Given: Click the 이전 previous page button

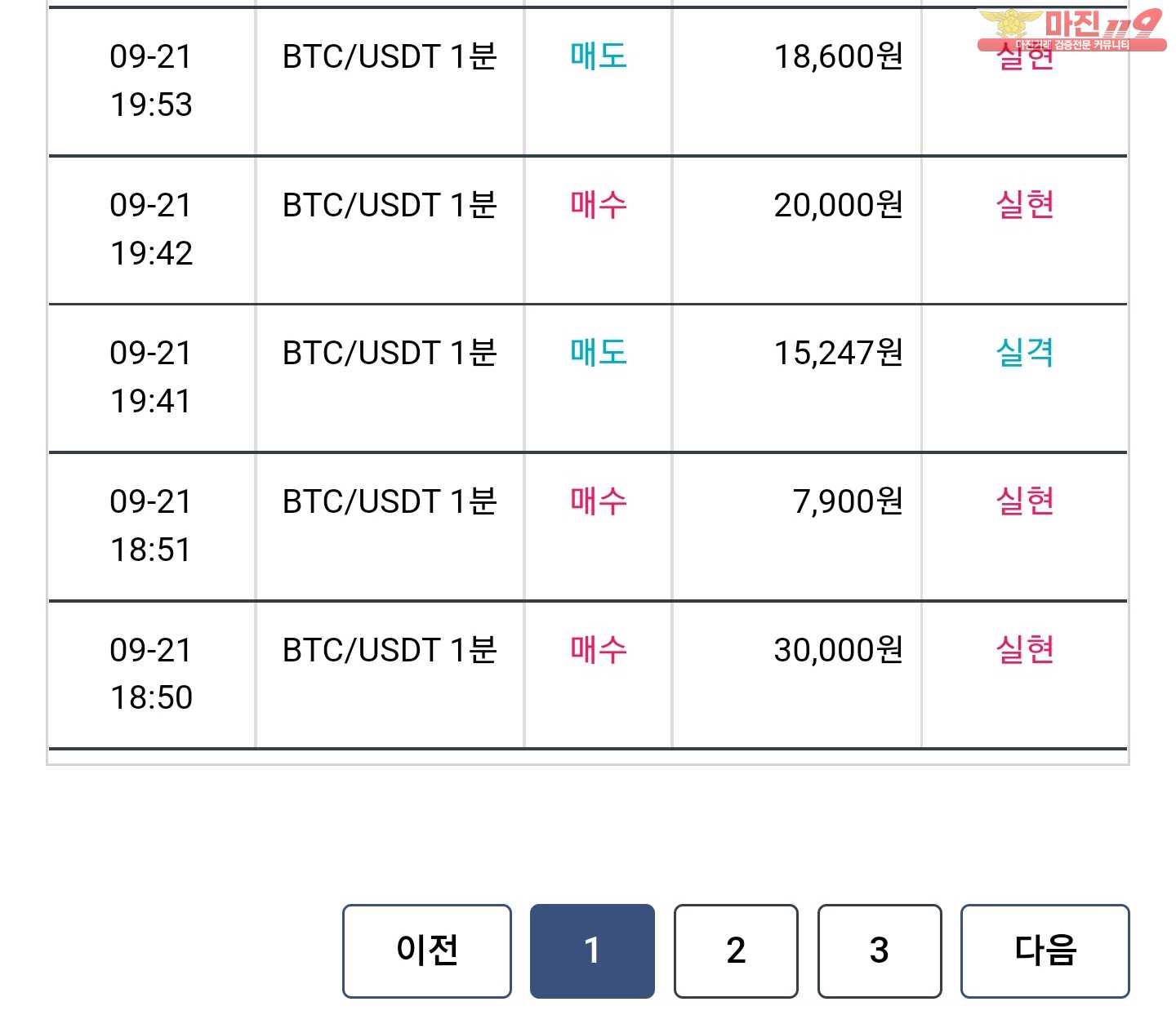Looking at the screenshot, I should [427, 951].
